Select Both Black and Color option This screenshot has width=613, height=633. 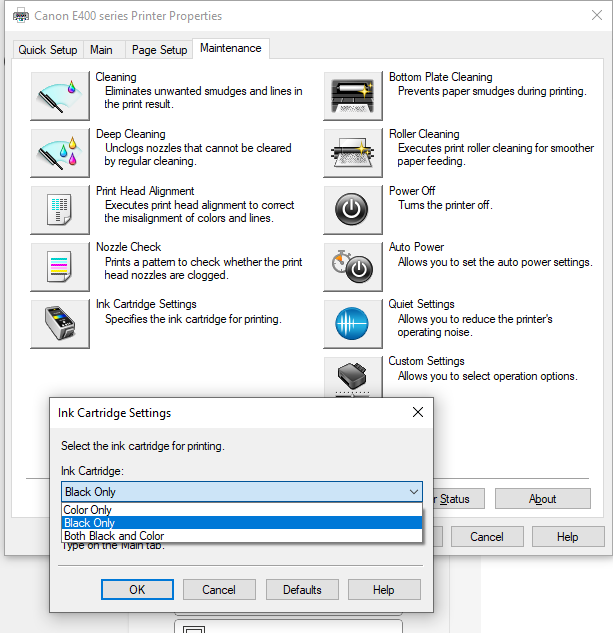click(114, 536)
